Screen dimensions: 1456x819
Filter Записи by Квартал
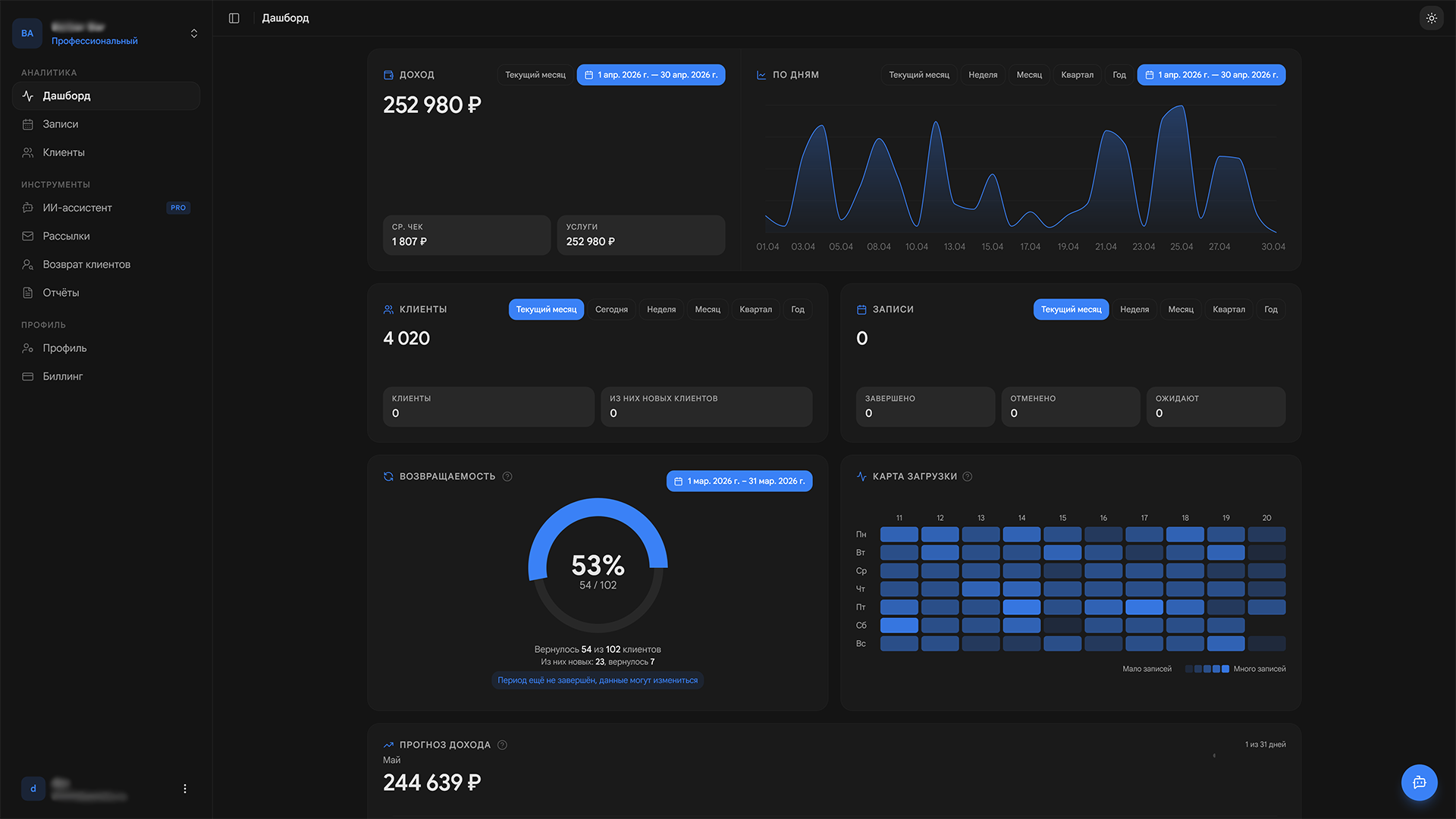click(1228, 309)
